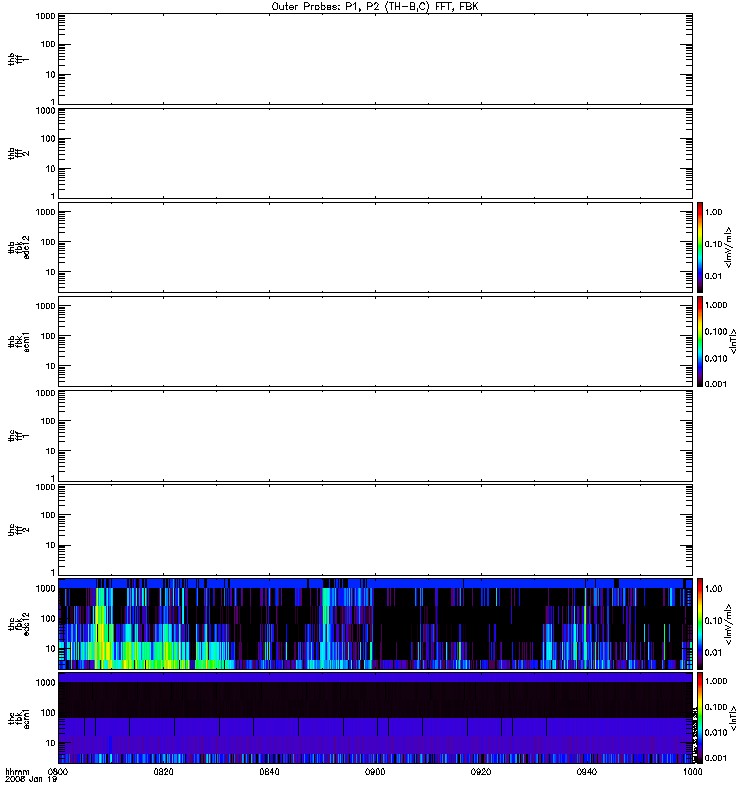Click the '10' y-tick of thb fff 2 panel

click(51, 169)
